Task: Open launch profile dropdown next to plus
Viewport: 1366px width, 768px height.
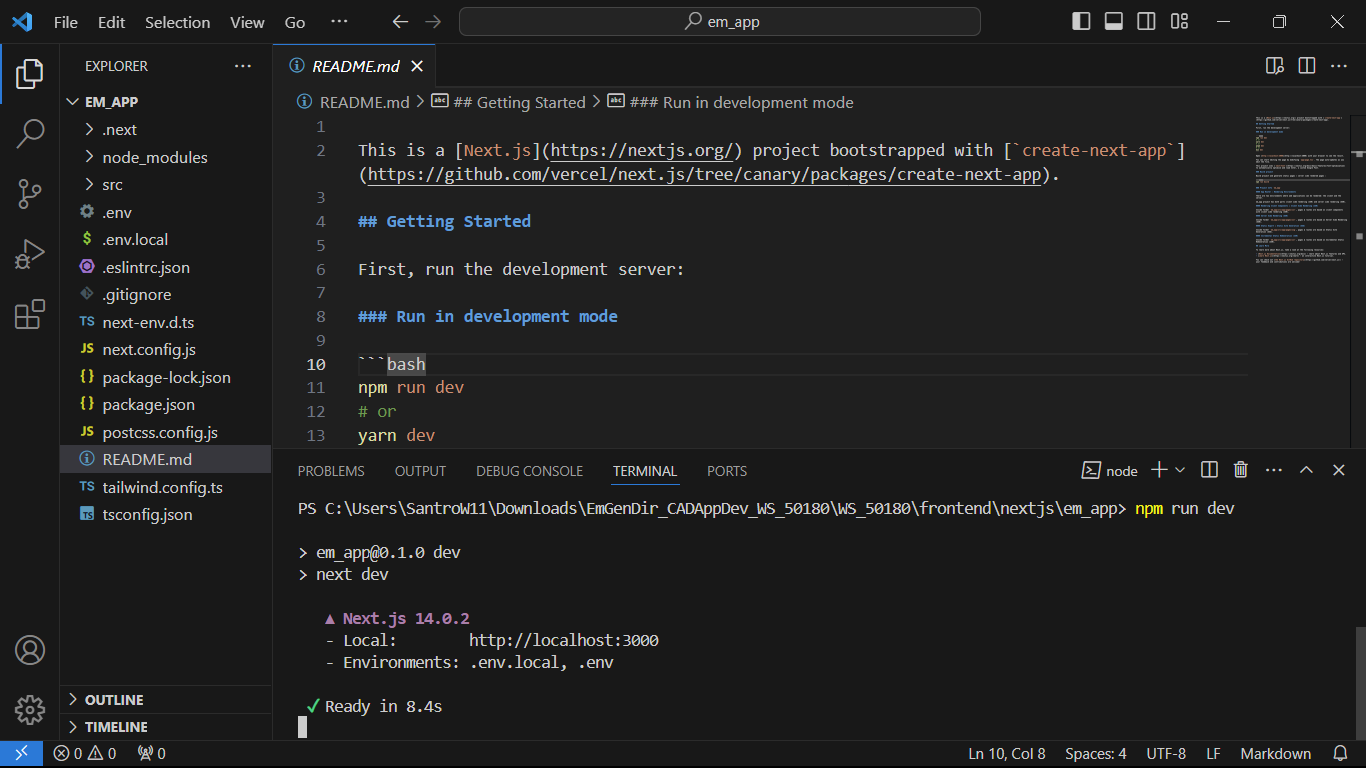Action: coord(1180,470)
